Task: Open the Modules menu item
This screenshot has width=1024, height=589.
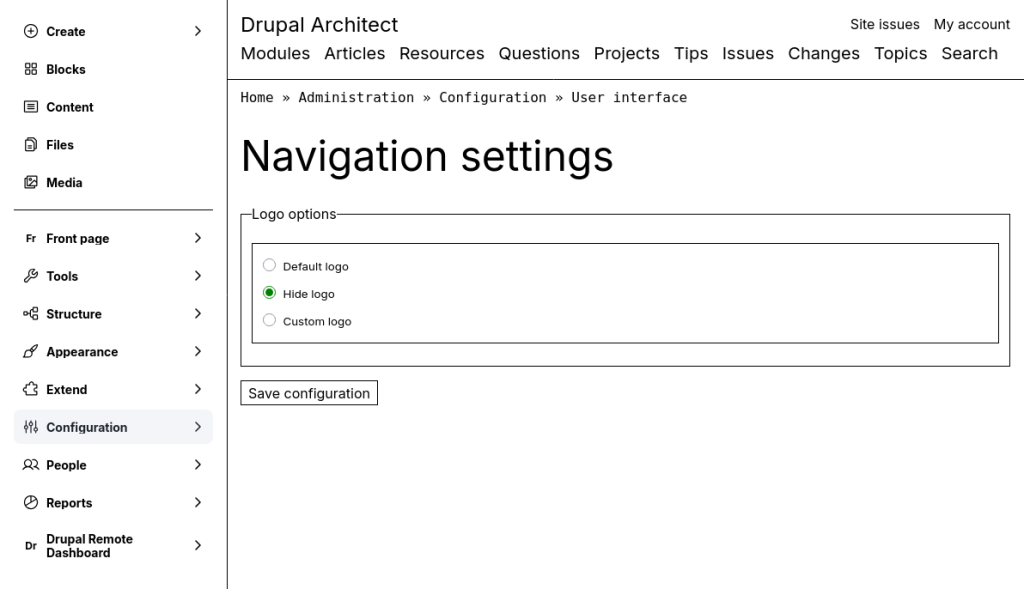Action: [x=275, y=54]
